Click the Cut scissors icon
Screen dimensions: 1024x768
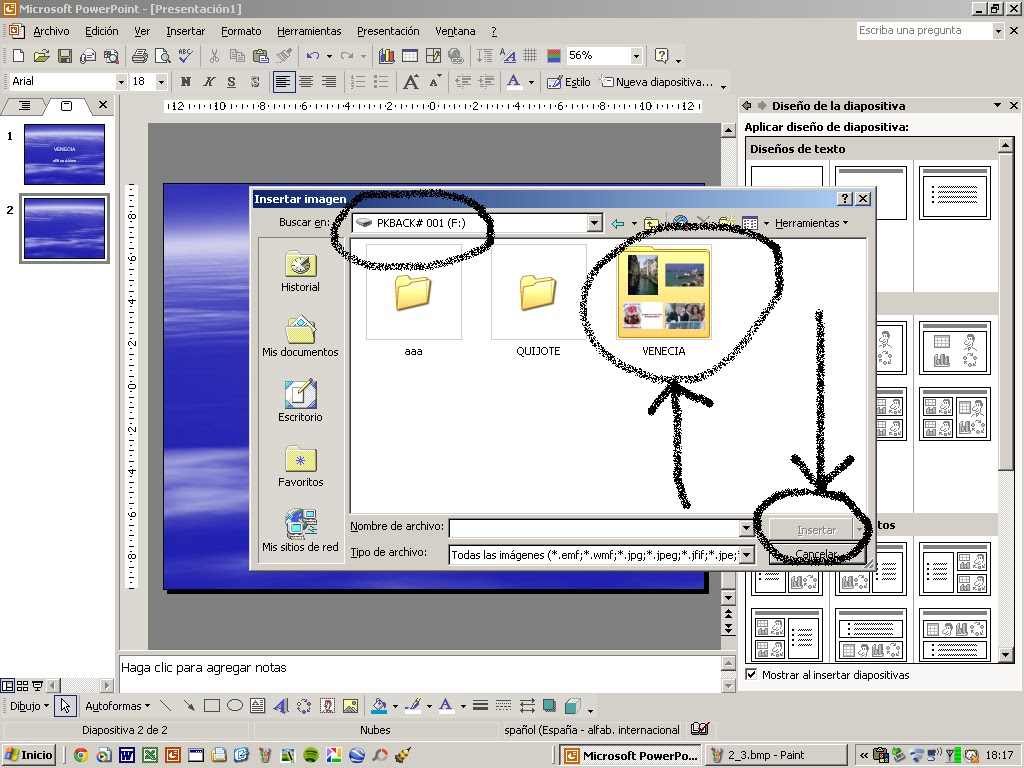tap(214, 56)
